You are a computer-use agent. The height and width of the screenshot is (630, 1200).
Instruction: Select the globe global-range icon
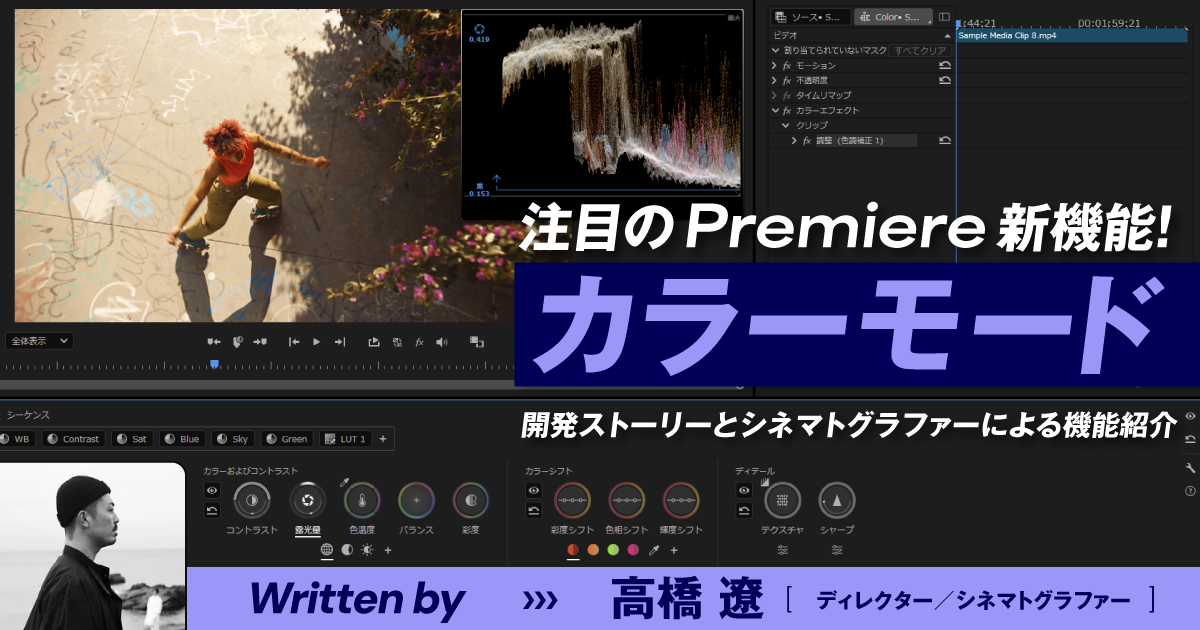(327, 550)
